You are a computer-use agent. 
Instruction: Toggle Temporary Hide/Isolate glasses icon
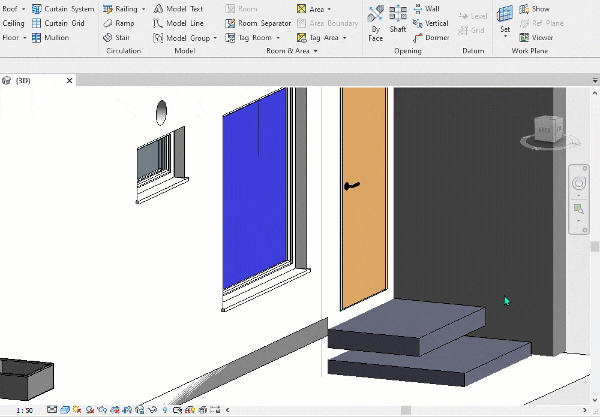point(152,410)
